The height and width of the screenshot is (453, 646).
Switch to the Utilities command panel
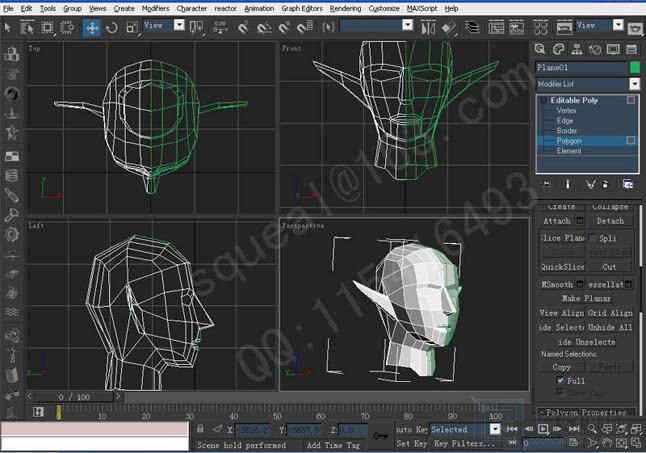tap(632, 49)
